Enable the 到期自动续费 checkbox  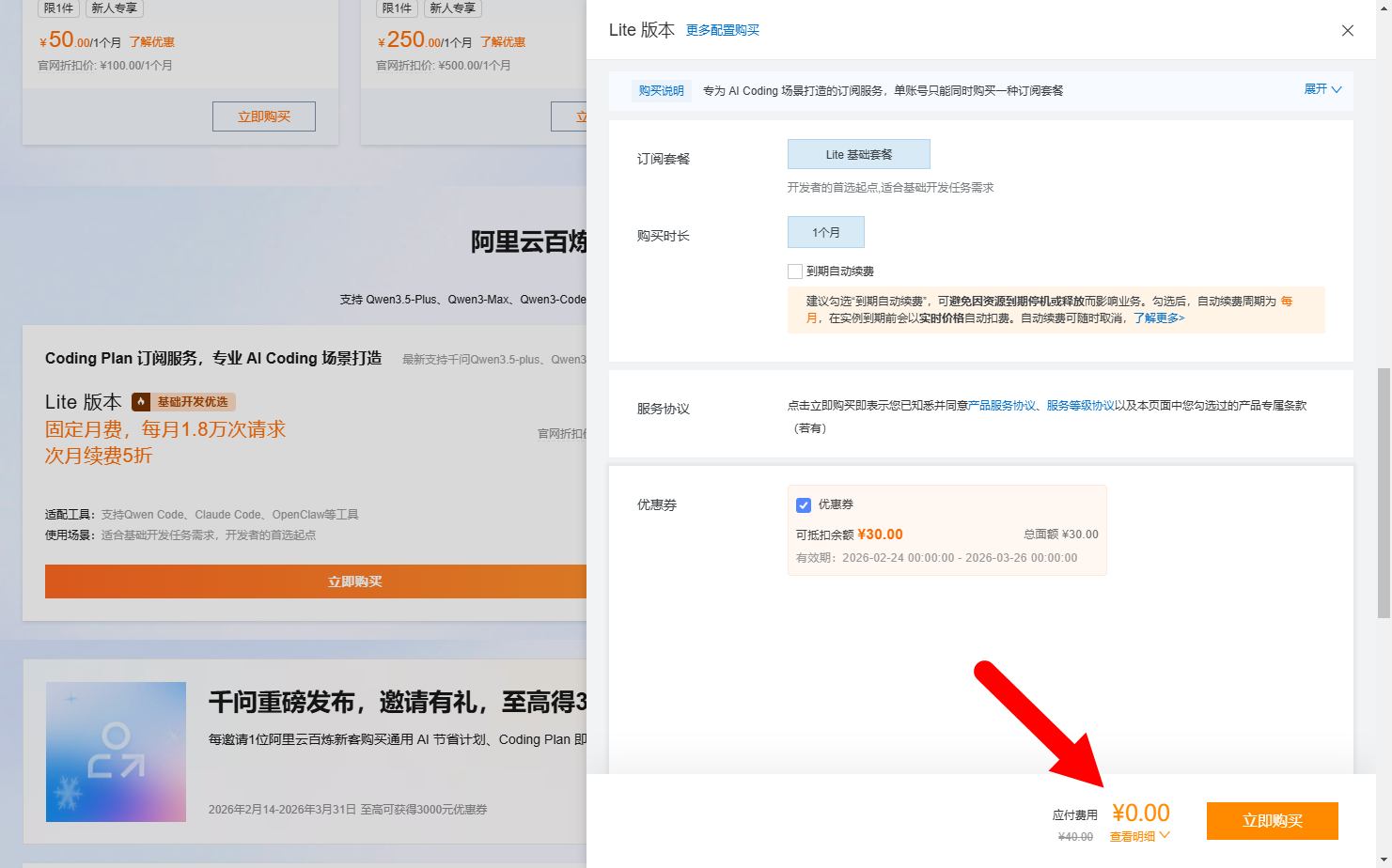coord(795,271)
